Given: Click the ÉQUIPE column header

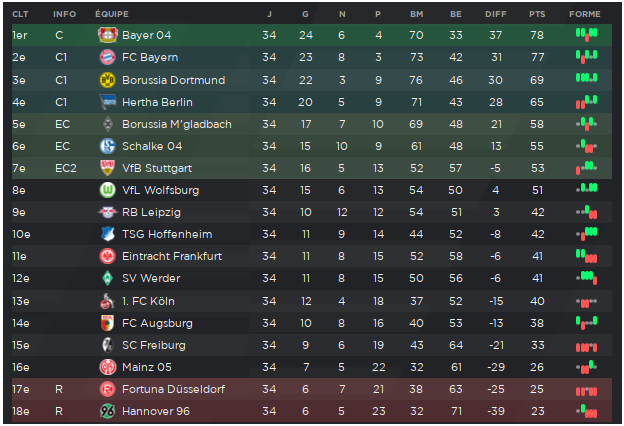Looking at the screenshot, I should pos(112,14).
